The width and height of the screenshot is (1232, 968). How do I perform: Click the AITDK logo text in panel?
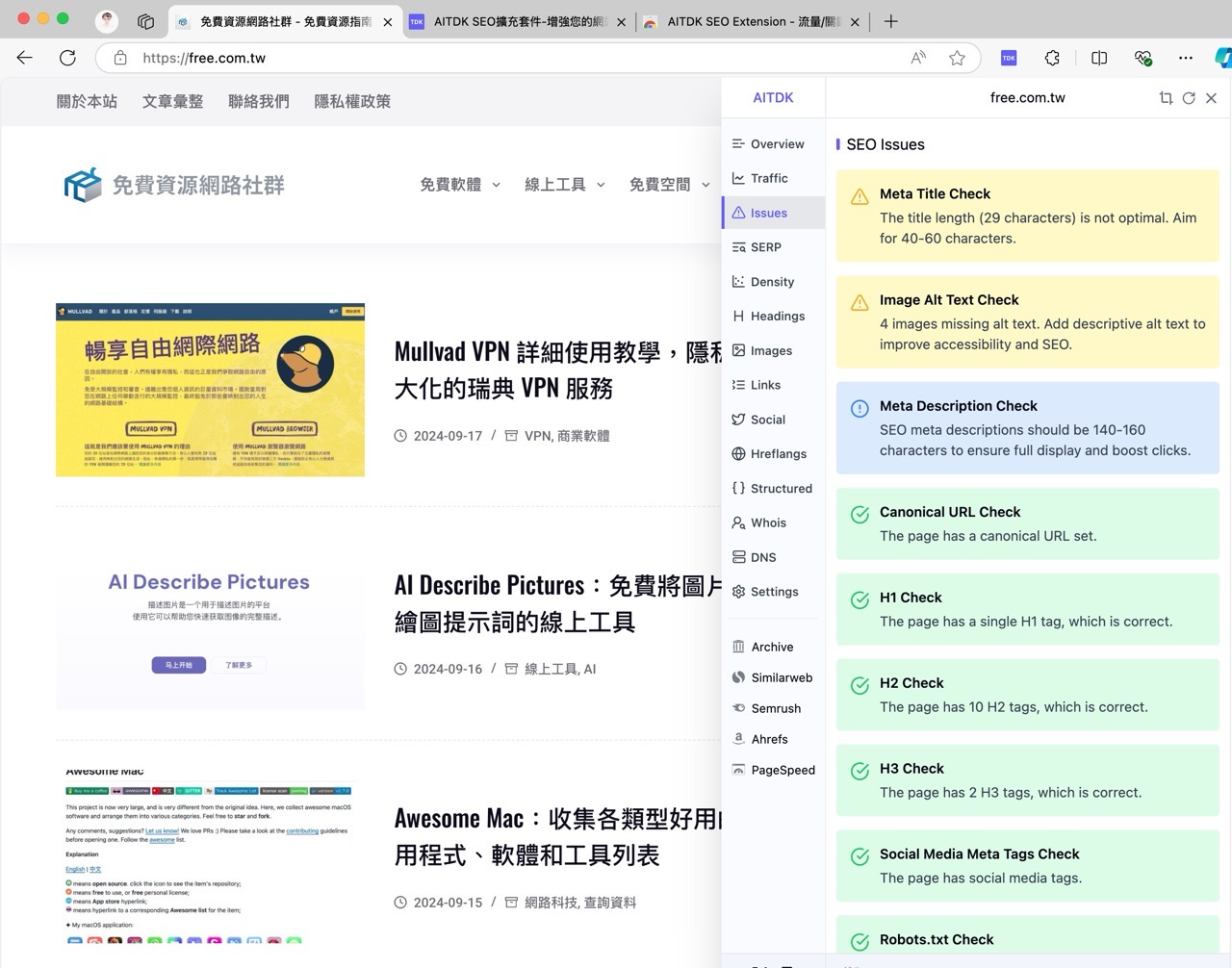(x=773, y=97)
